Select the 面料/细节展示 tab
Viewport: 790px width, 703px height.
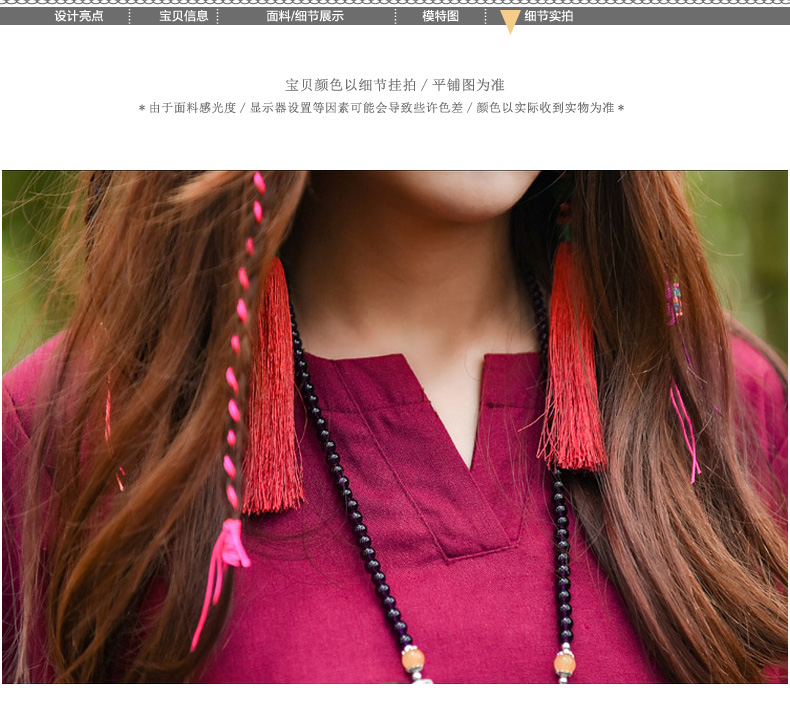point(305,16)
